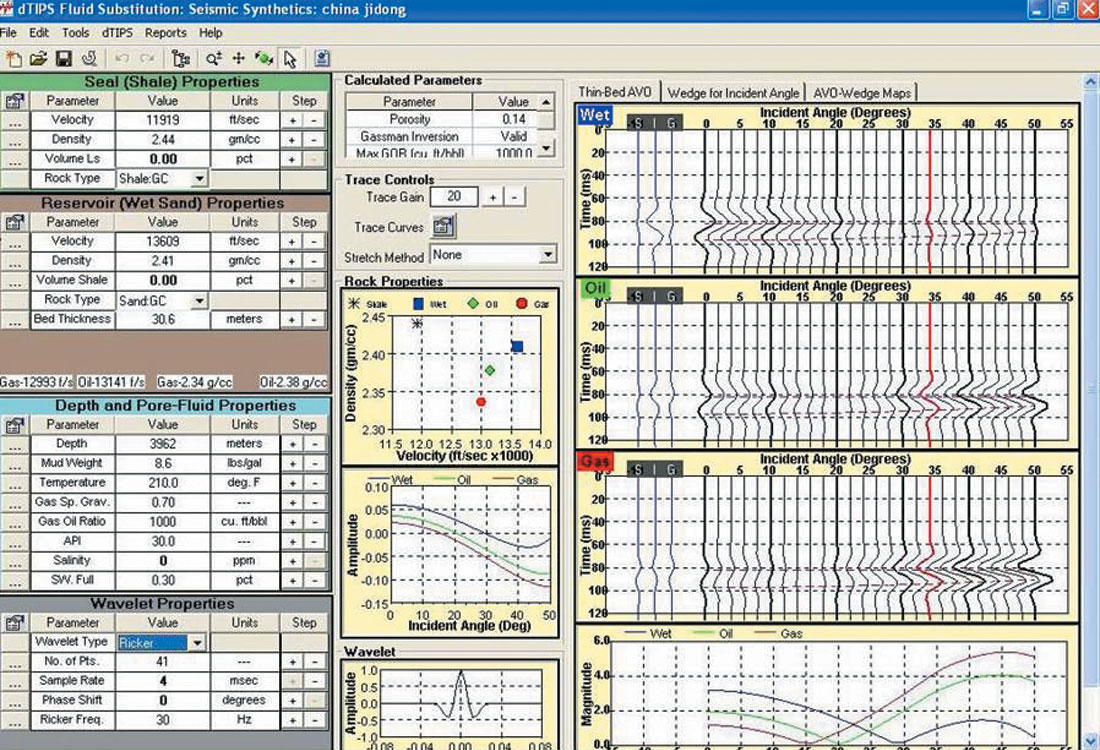
Task: Decrease Trace Gain with minus button
Action: [x=514, y=198]
